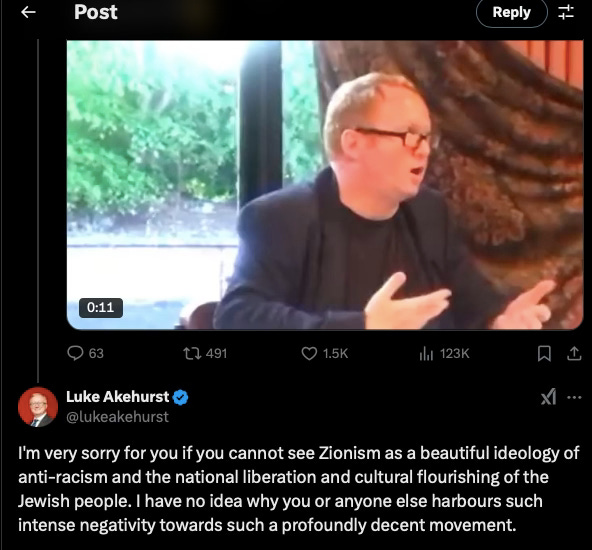Go back using the left arrow
This screenshot has width=592, height=550.
click(28, 12)
